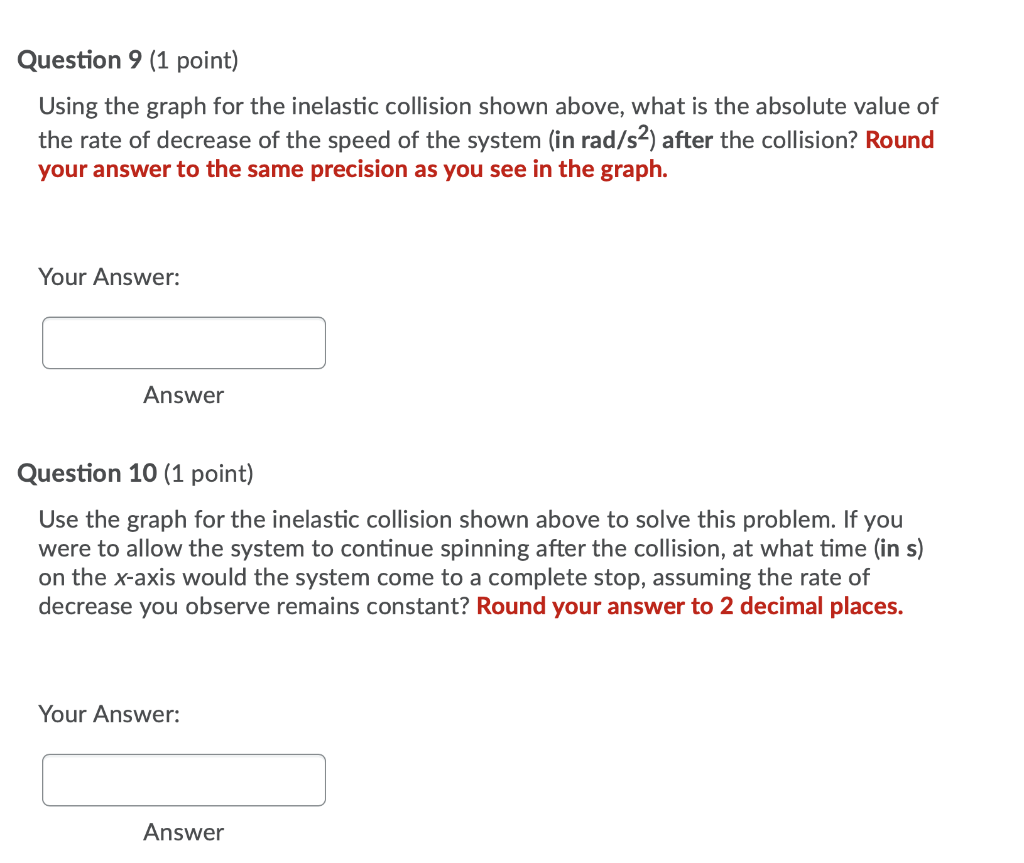
Task: Click the (1 point) label beside Question 9
Action: pyautogui.click(x=194, y=60)
